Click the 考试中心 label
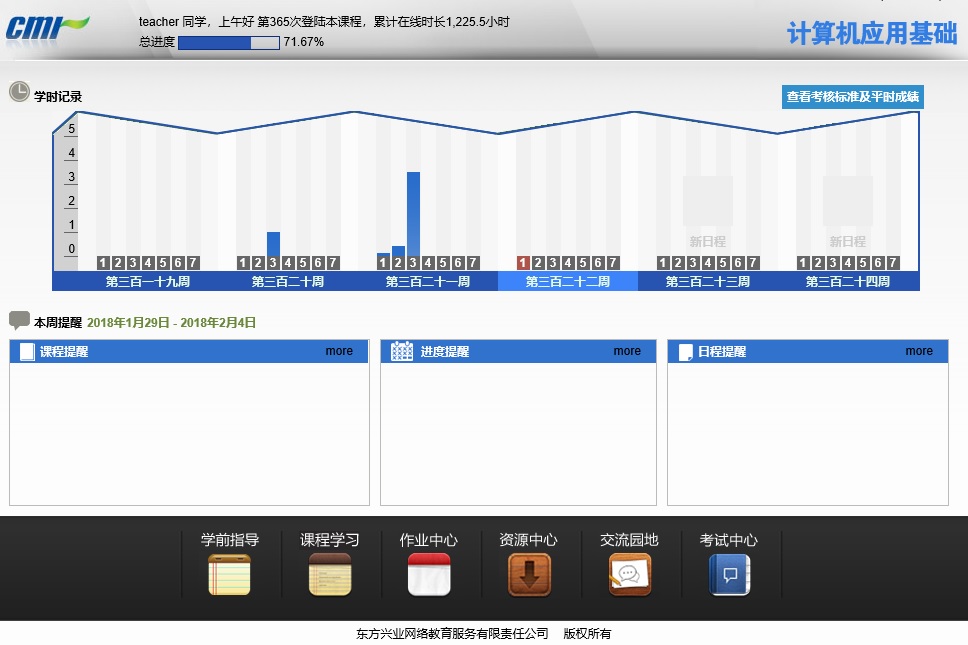 (x=728, y=540)
